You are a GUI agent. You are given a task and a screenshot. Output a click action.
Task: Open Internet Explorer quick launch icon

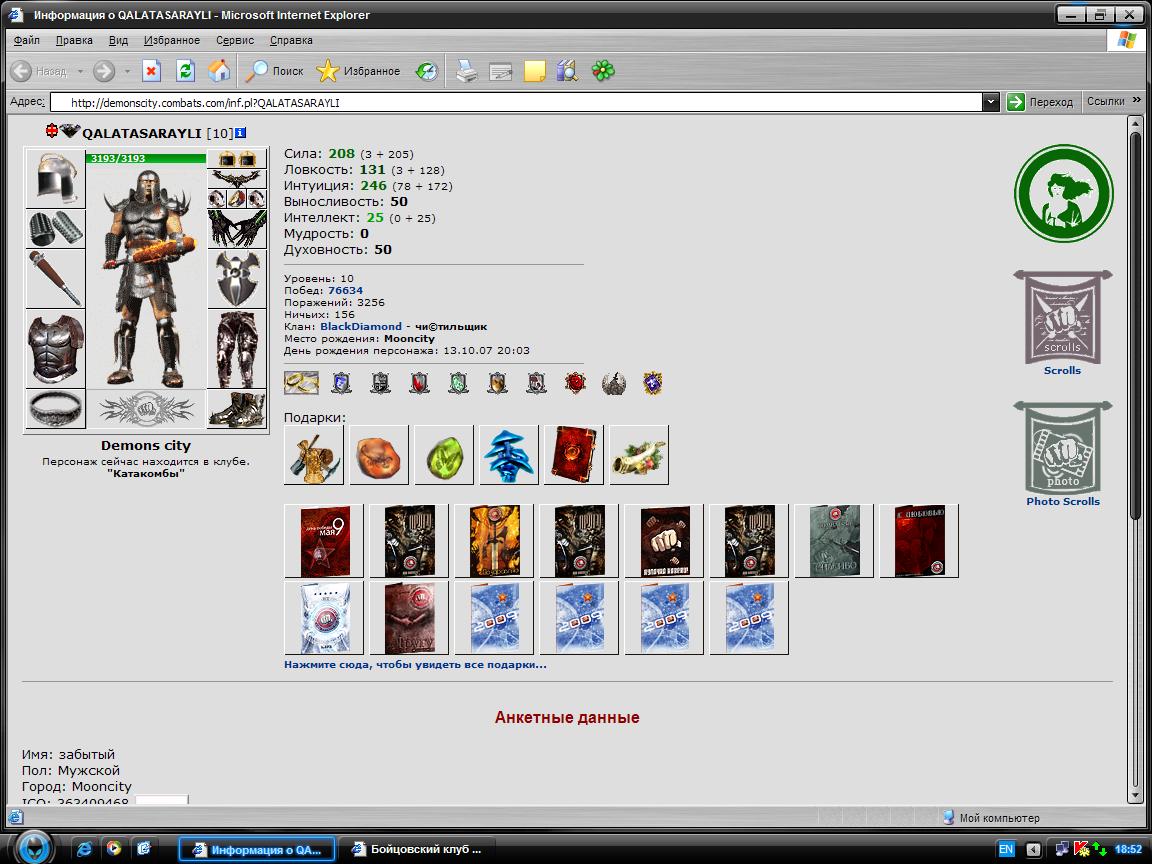(84, 849)
